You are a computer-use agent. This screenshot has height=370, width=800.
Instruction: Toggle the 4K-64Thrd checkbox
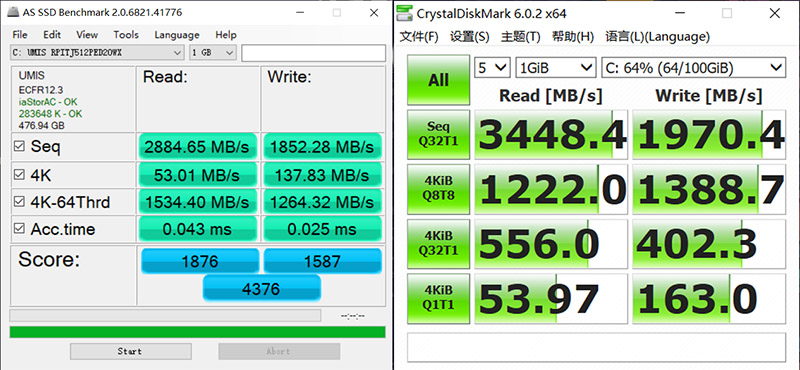pos(19,202)
